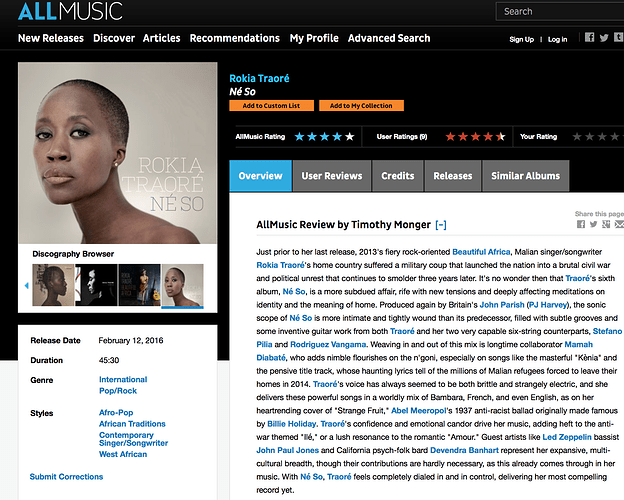Click the AllMusic logo
Image resolution: width=624 pixels, height=500 pixels.
pos(70,11)
